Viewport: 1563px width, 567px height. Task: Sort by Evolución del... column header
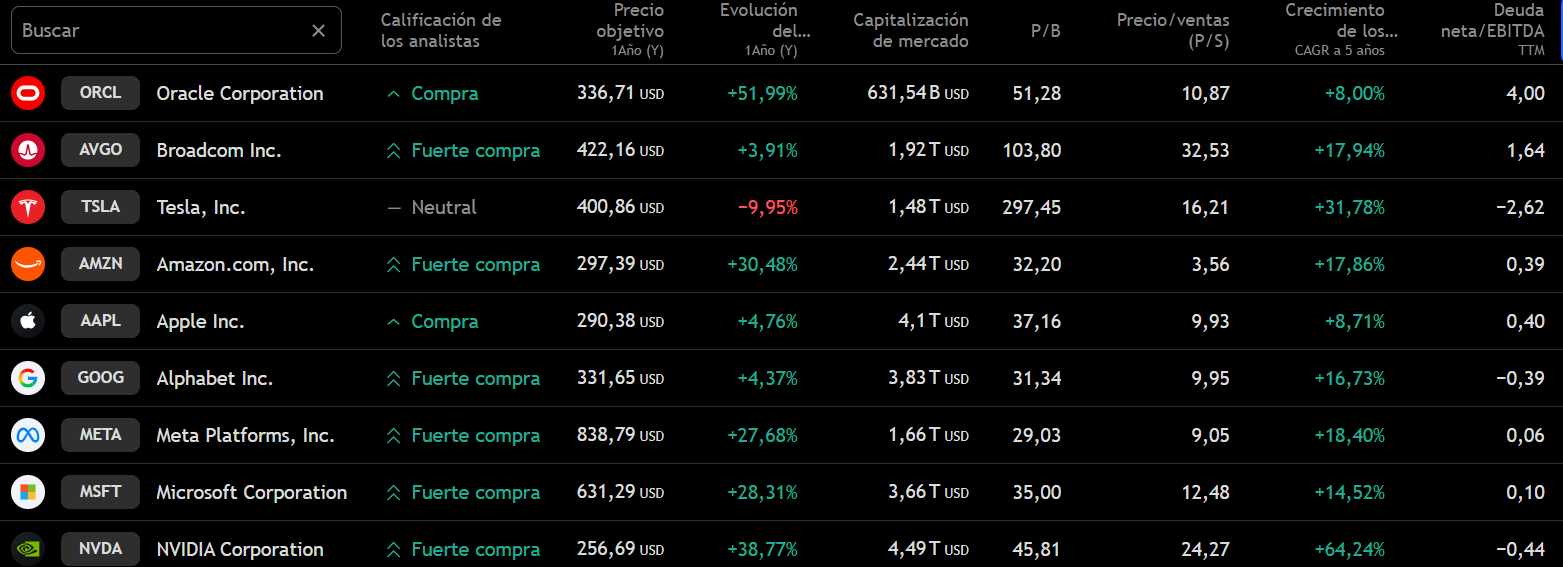point(759,30)
